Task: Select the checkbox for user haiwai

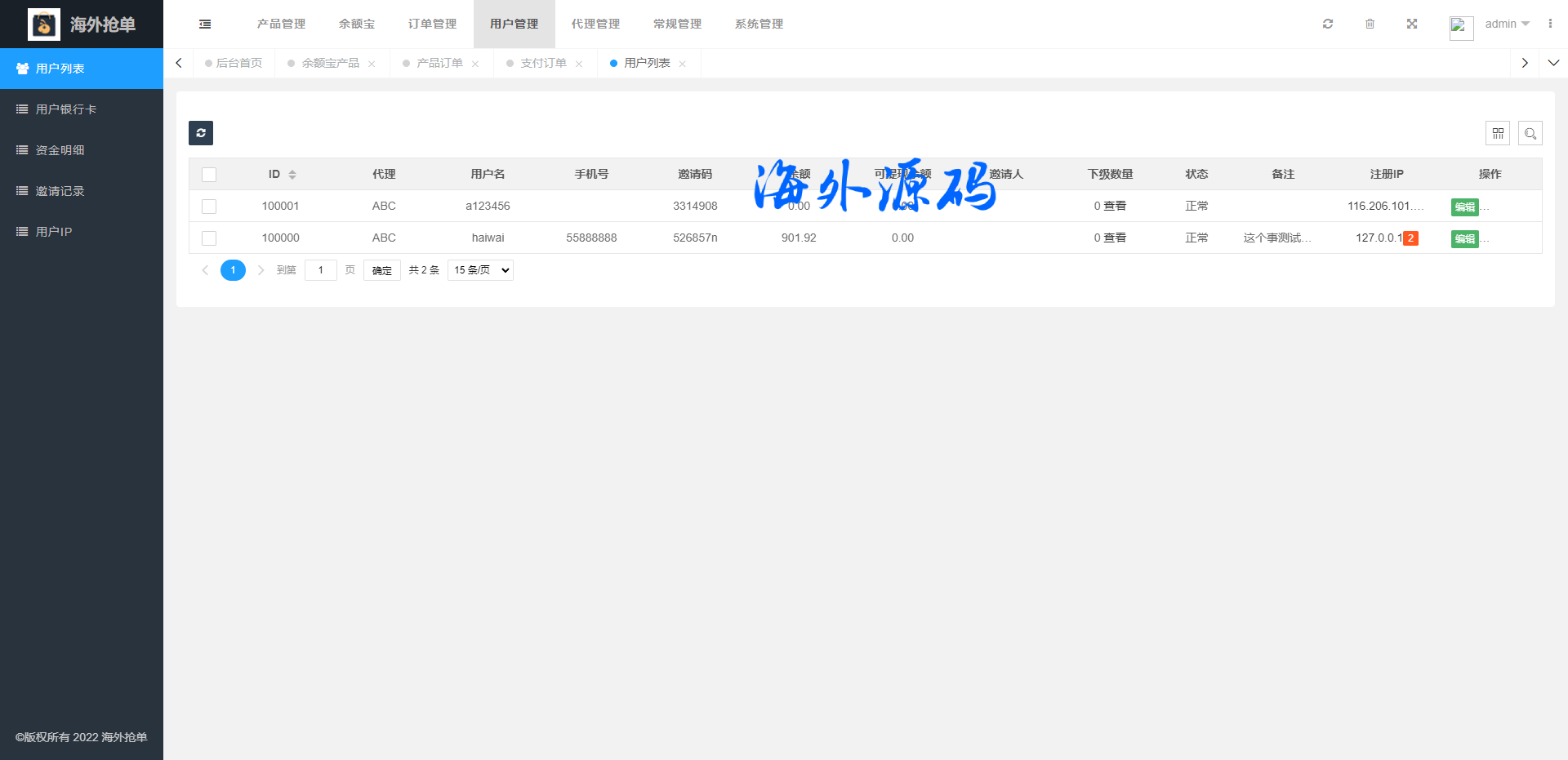Action: pyautogui.click(x=209, y=238)
